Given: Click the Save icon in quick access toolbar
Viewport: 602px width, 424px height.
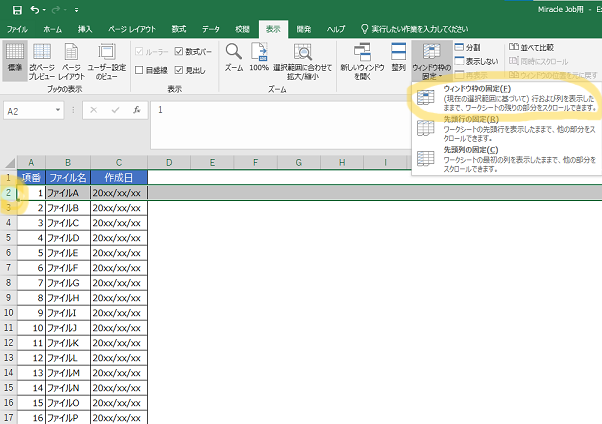Looking at the screenshot, I should coord(17,10).
